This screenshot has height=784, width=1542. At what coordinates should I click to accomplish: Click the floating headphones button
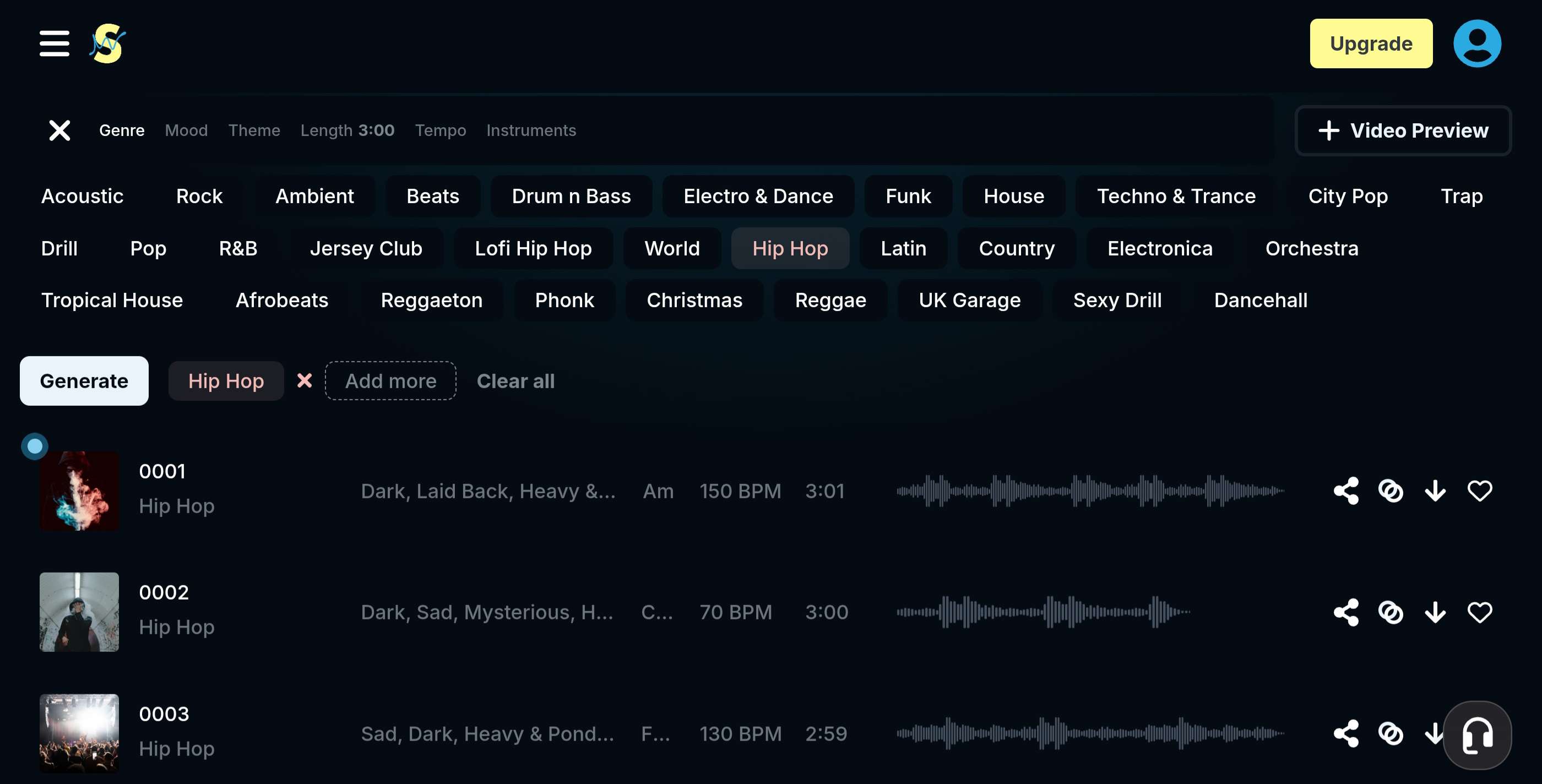coord(1477,735)
